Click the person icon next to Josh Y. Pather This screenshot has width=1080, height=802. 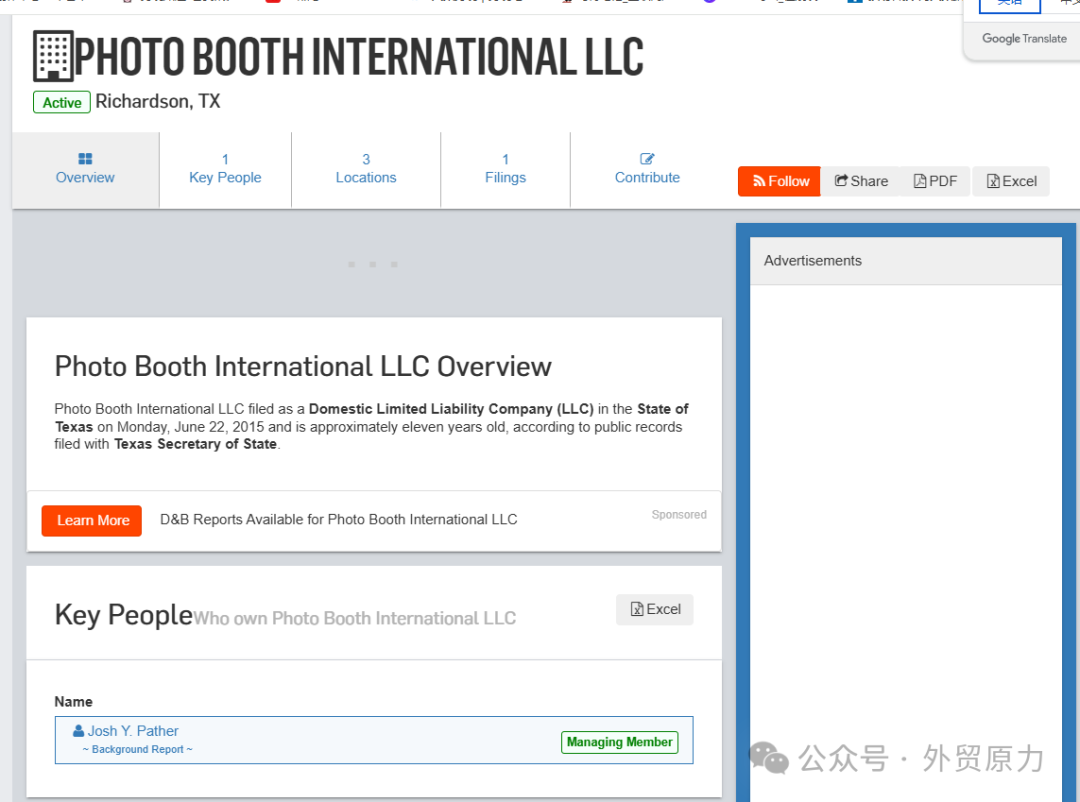(x=79, y=731)
